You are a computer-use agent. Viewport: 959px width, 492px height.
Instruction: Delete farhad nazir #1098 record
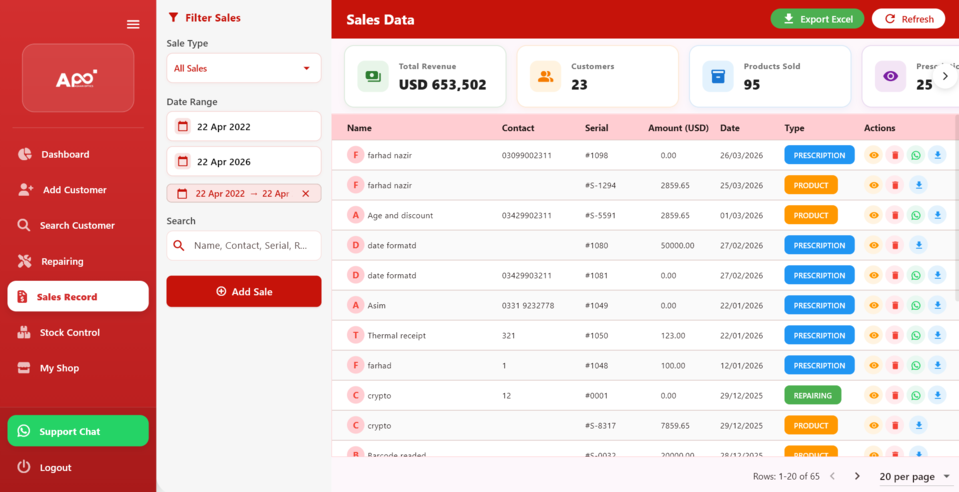pos(895,155)
